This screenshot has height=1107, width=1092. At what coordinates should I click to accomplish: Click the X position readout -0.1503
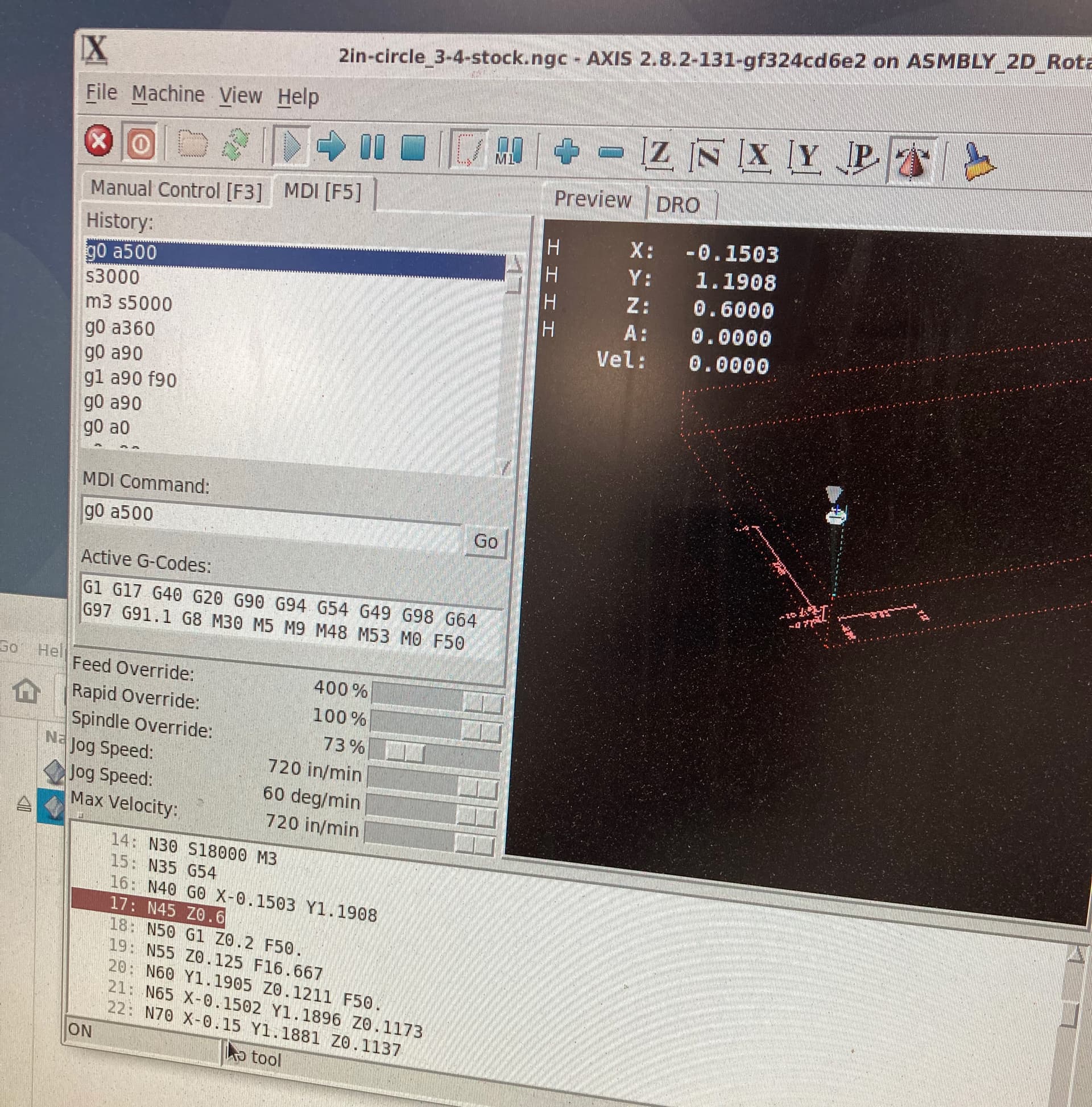click(x=731, y=253)
